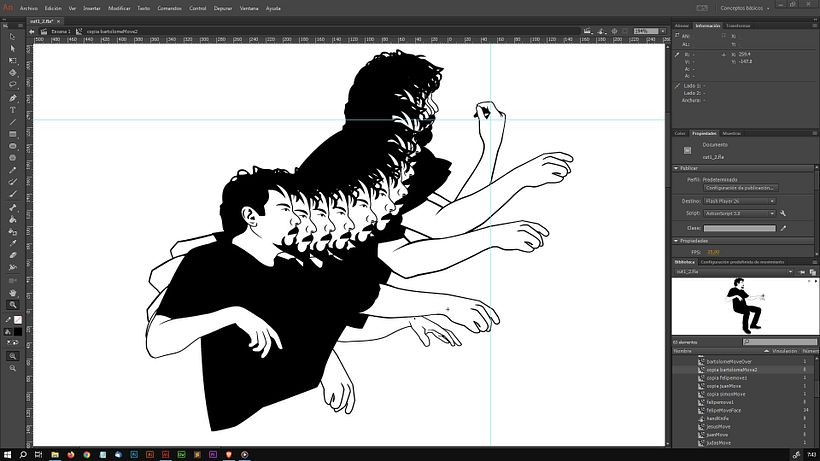This screenshot has height=461, width=820.
Task: Collapse the Publicar section
Action: (x=676, y=168)
